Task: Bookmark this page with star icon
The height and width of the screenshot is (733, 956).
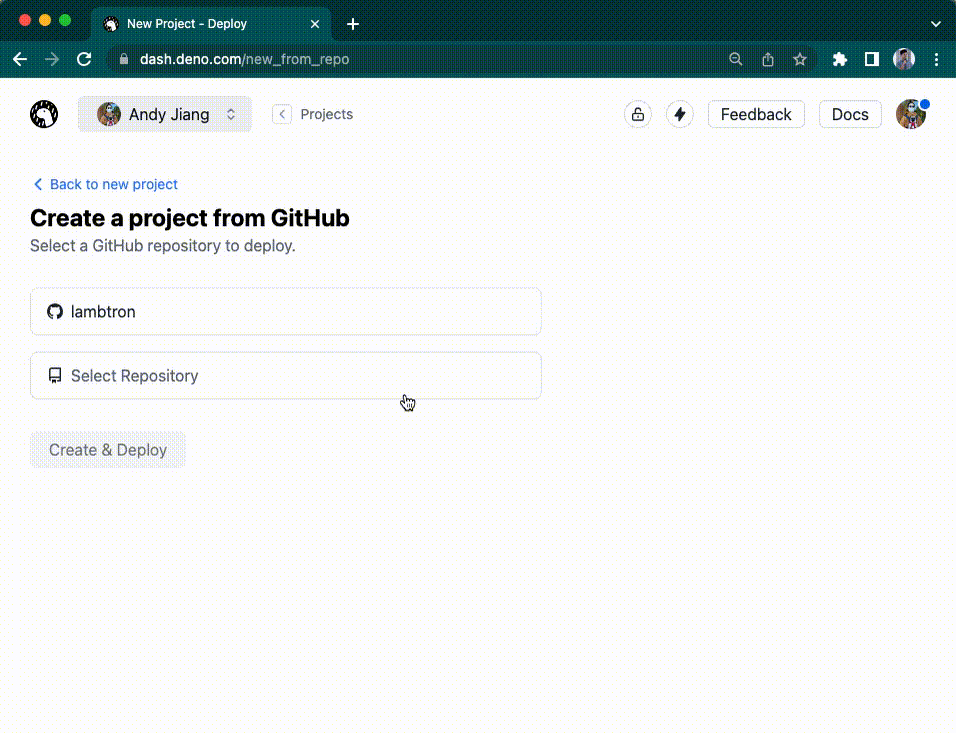Action: pyautogui.click(x=800, y=59)
